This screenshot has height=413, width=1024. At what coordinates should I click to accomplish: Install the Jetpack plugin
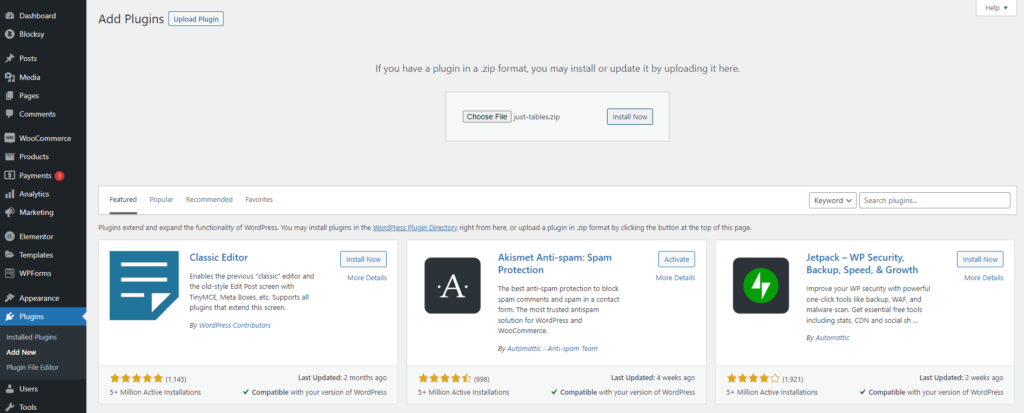point(980,259)
